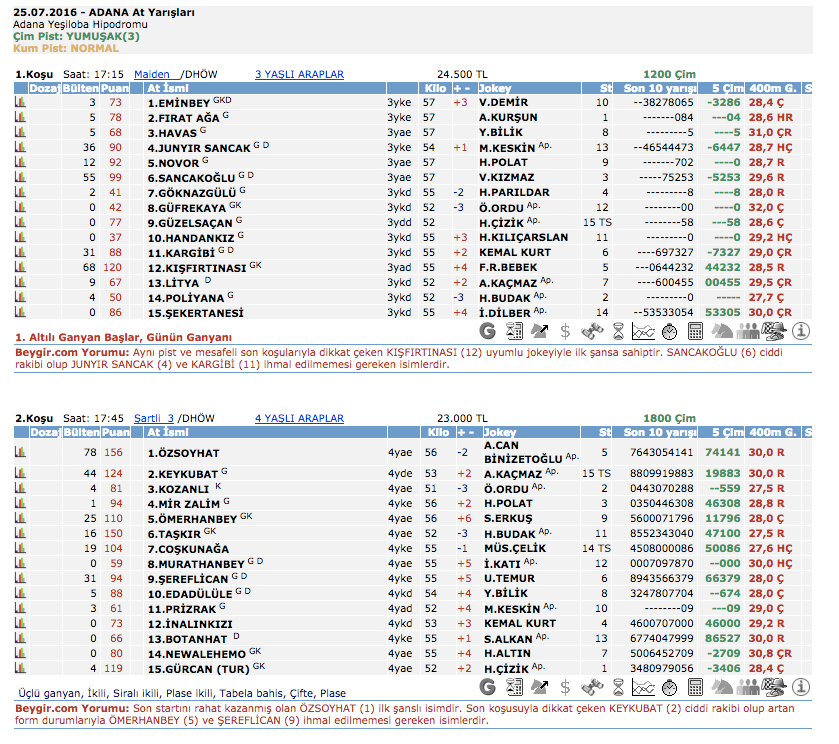Open the 4 YAŞLI ARAPLAR link
This screenshot has width=839, height=744.
(x=299, y=418)
